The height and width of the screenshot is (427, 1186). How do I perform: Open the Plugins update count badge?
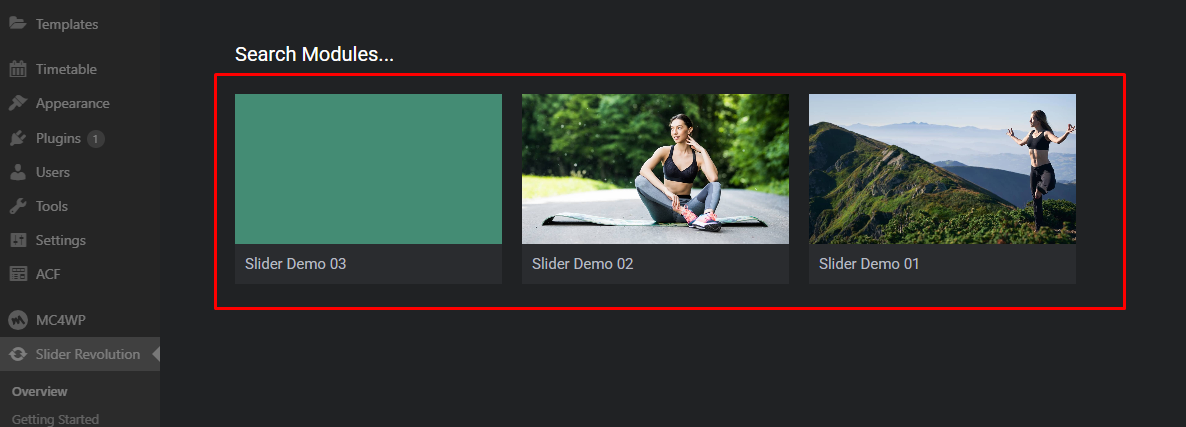(95, 139)
